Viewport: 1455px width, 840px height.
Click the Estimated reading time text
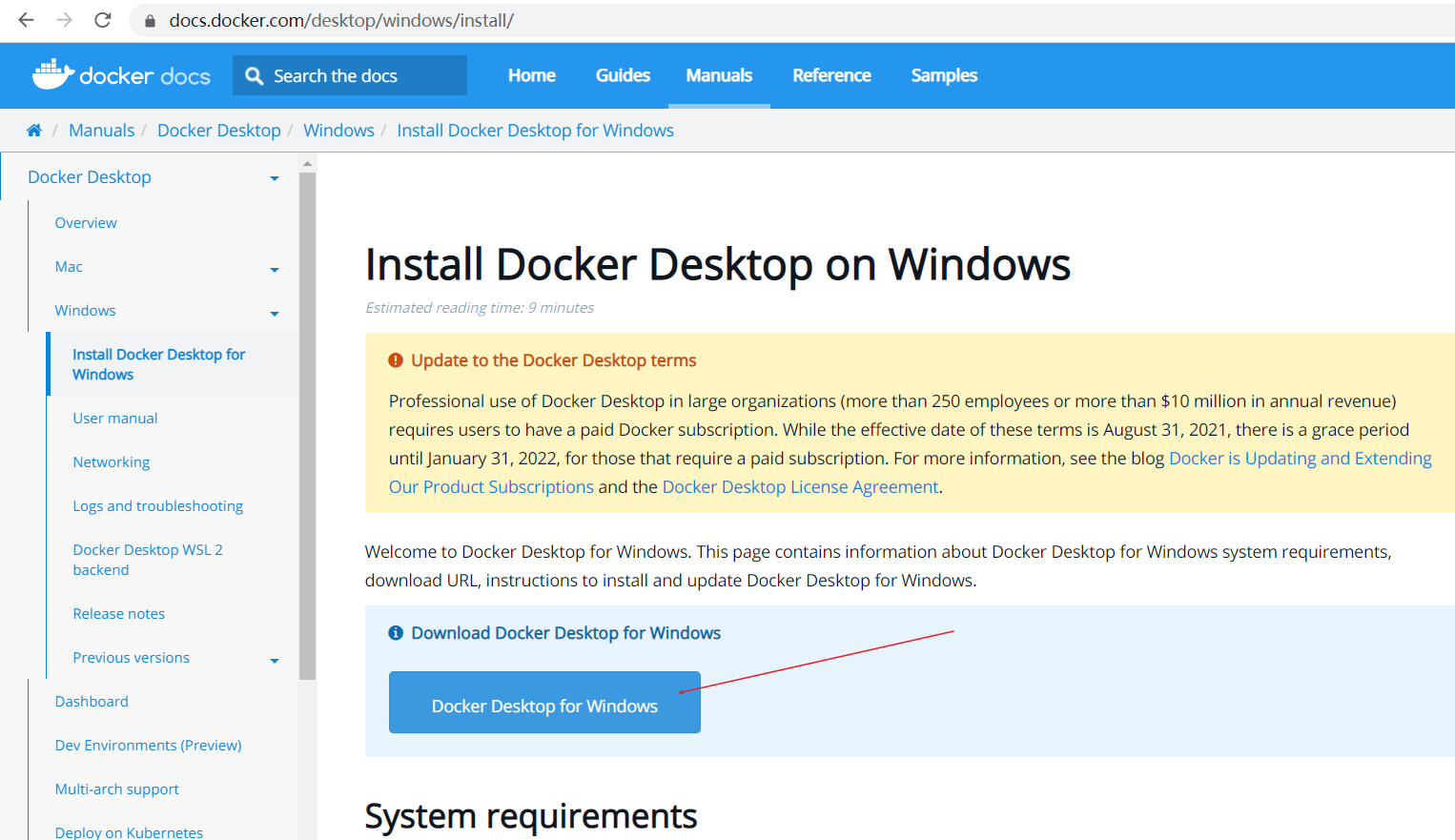point(480,308)
